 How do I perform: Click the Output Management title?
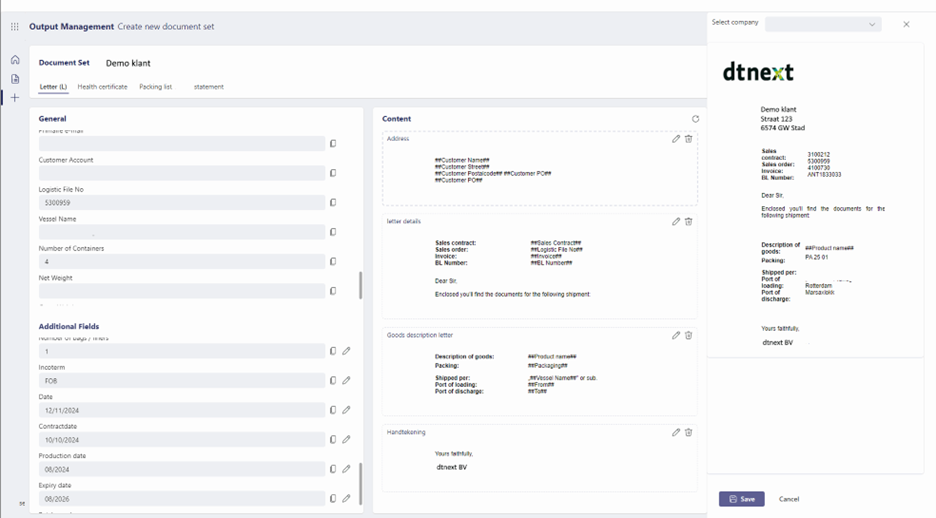[x=71, y=26]
